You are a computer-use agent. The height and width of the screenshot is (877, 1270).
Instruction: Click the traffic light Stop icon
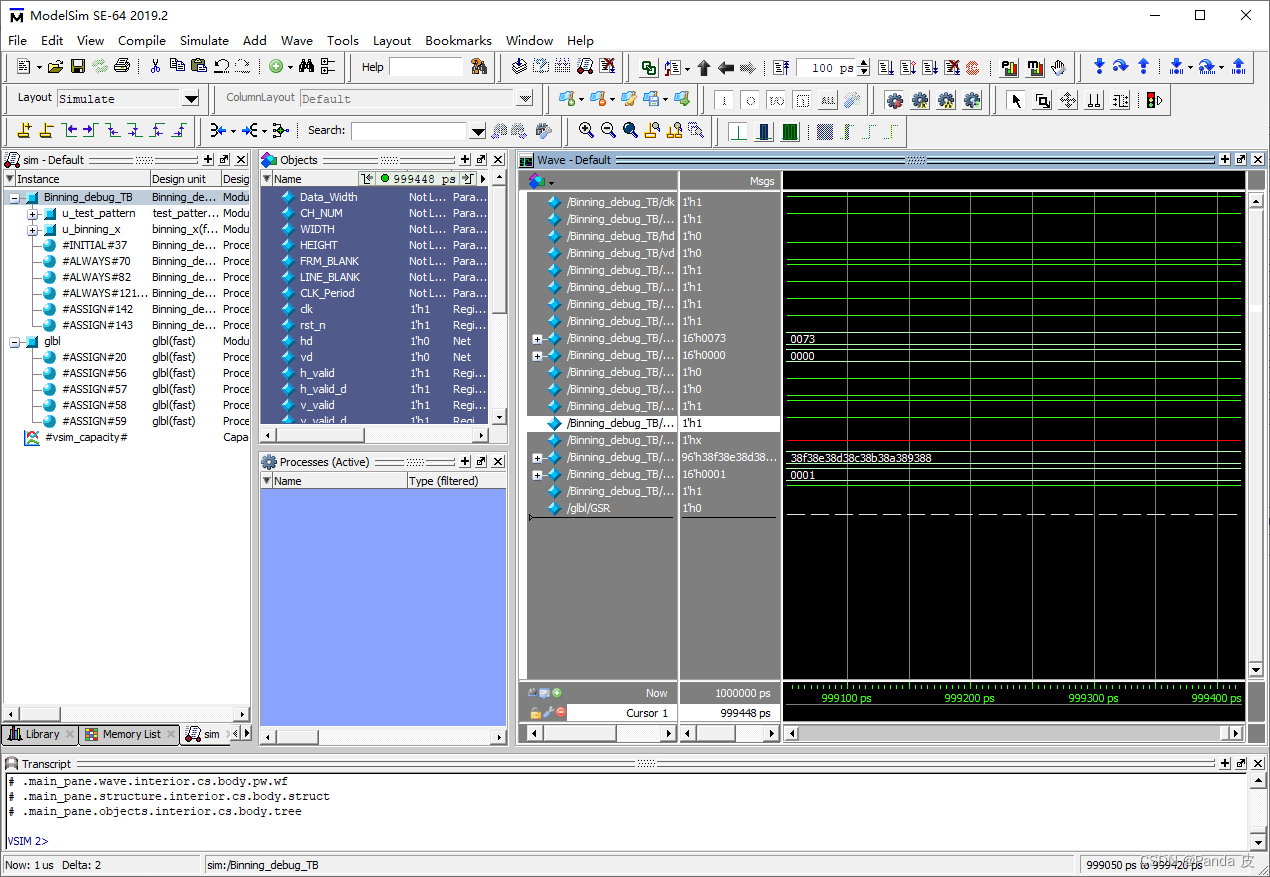coord(1153,100)
